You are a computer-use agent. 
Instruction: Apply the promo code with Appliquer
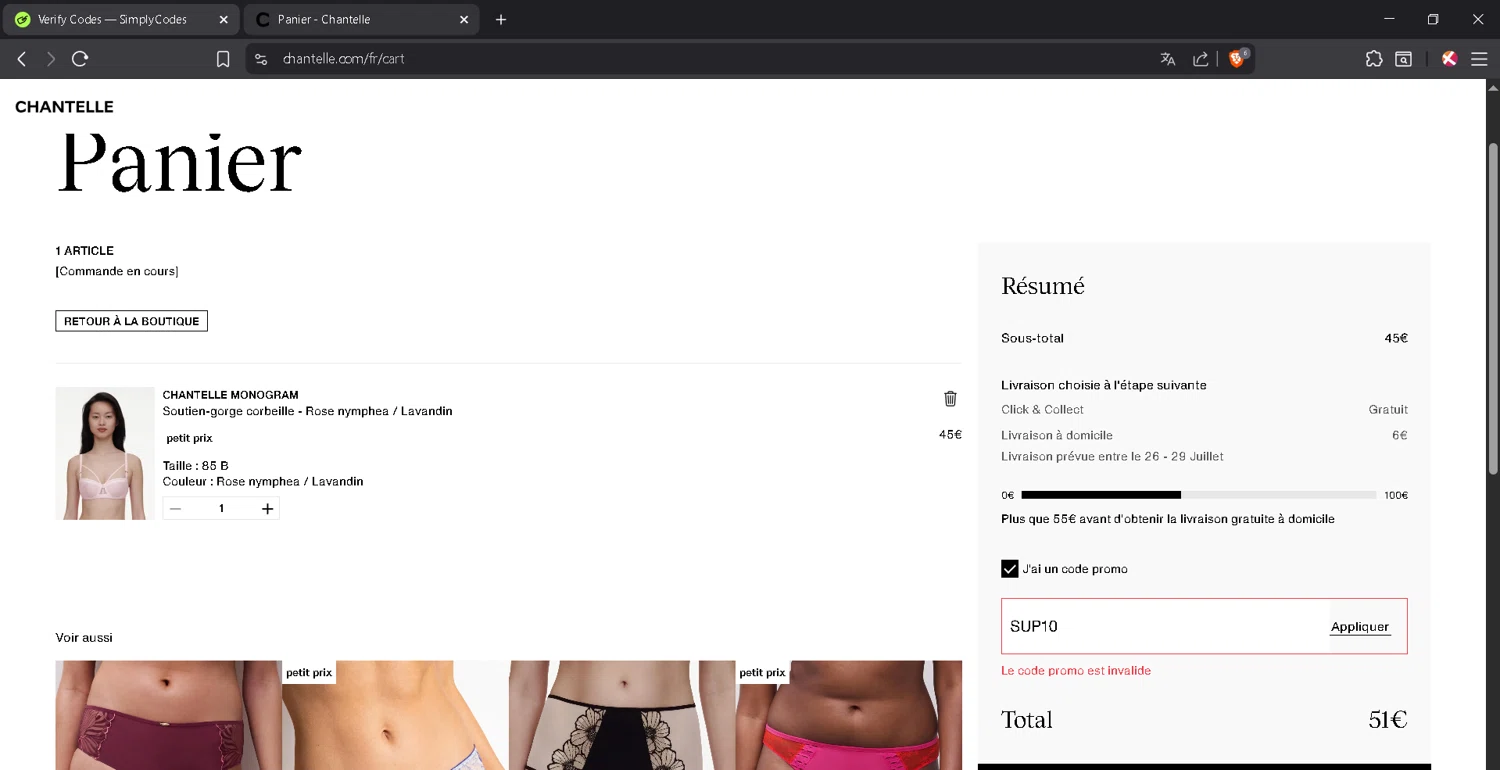(1360, 627)
